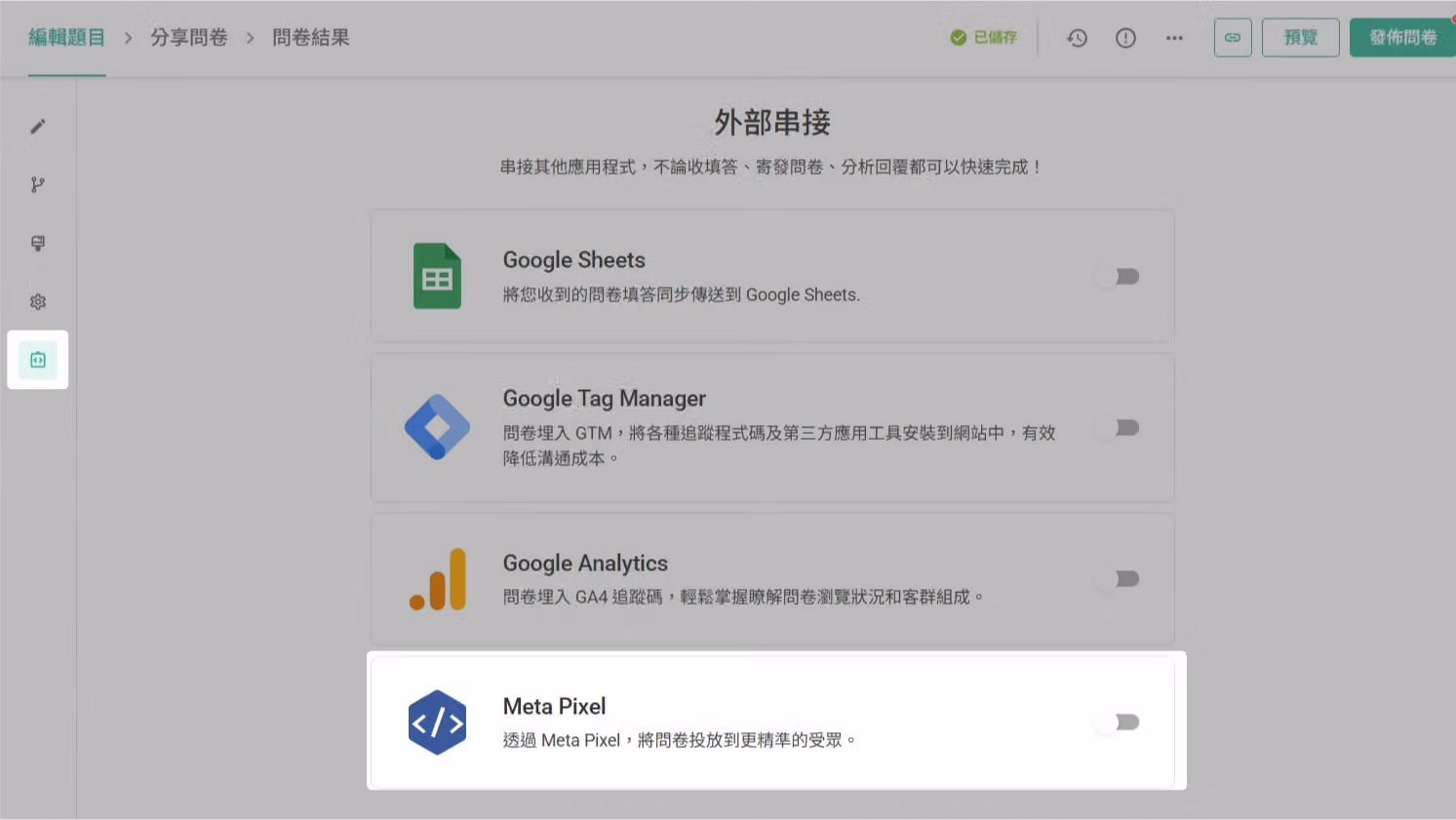Turn on the Meta Pixel switch
Screen dimensions: 1456x820
click(1118, 722)
